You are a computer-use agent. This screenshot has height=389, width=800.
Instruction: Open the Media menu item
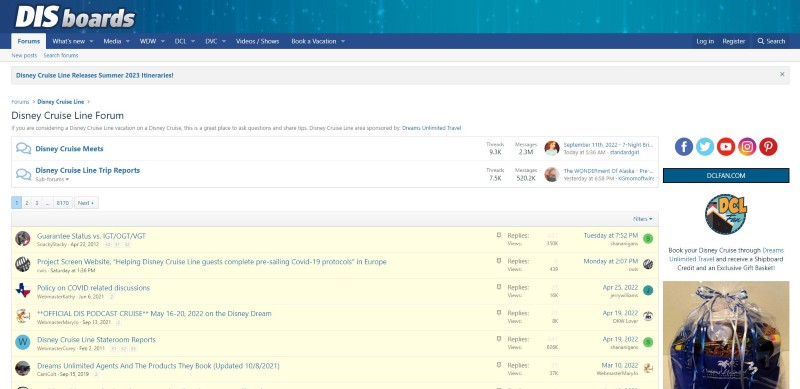[x=112, y=41]
